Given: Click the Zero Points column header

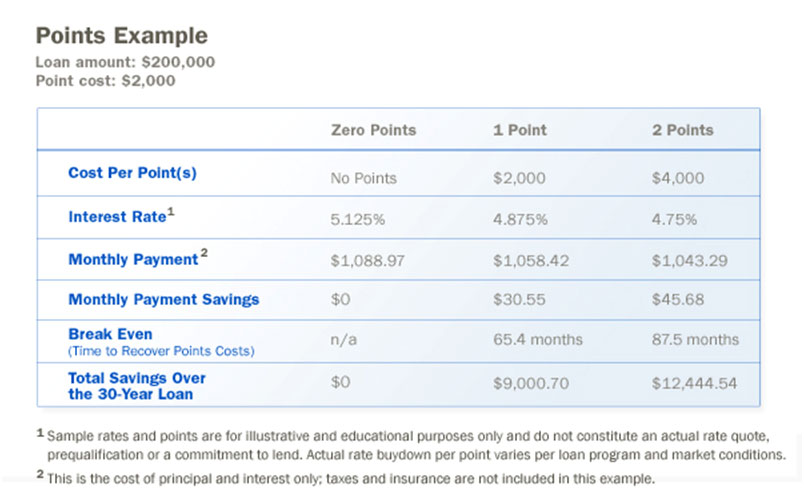Looking at the screenshot, I should pos(373,130).
